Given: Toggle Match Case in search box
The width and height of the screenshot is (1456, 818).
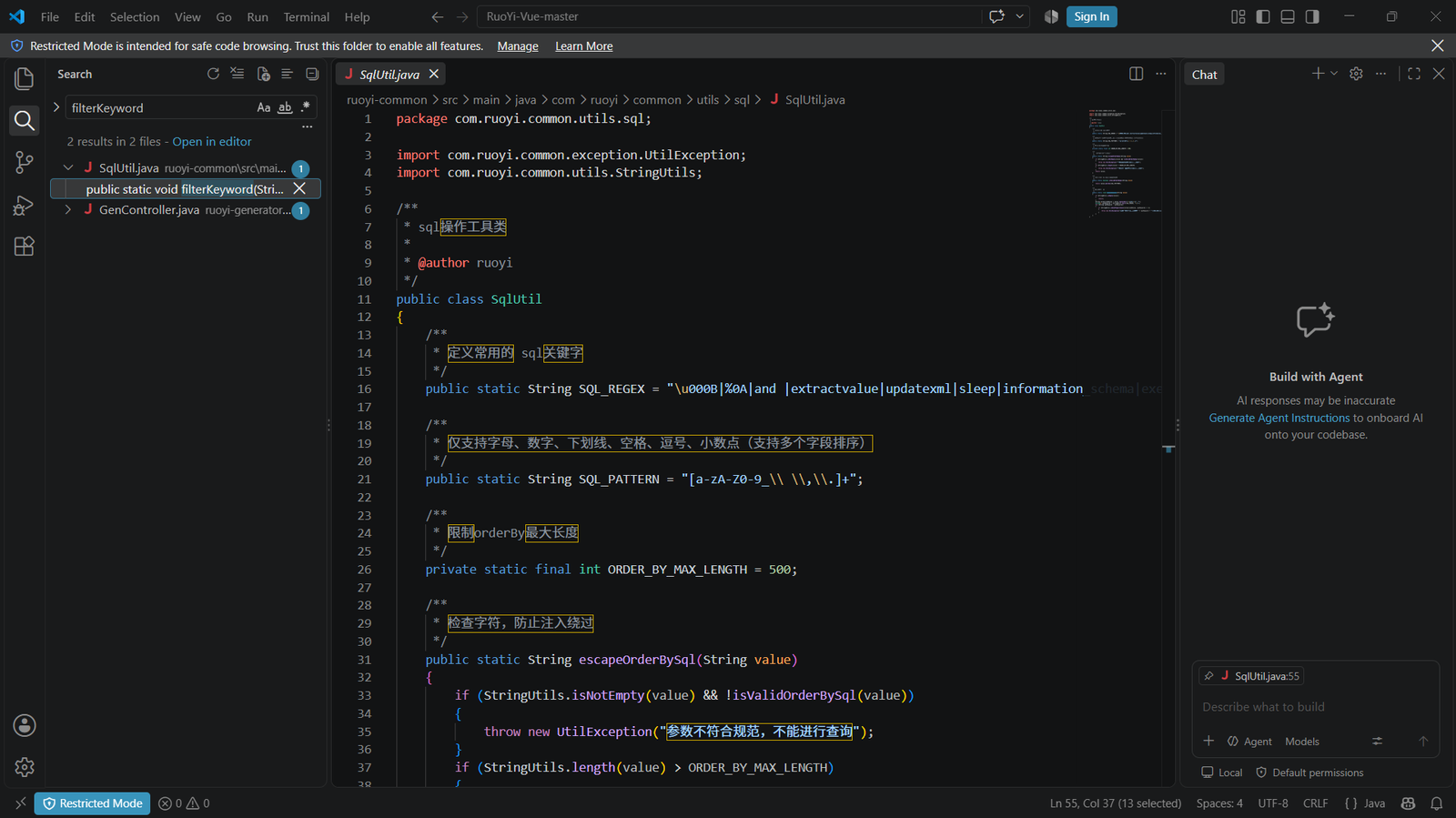Looking at the screenshot, I should tap(263, 107).
